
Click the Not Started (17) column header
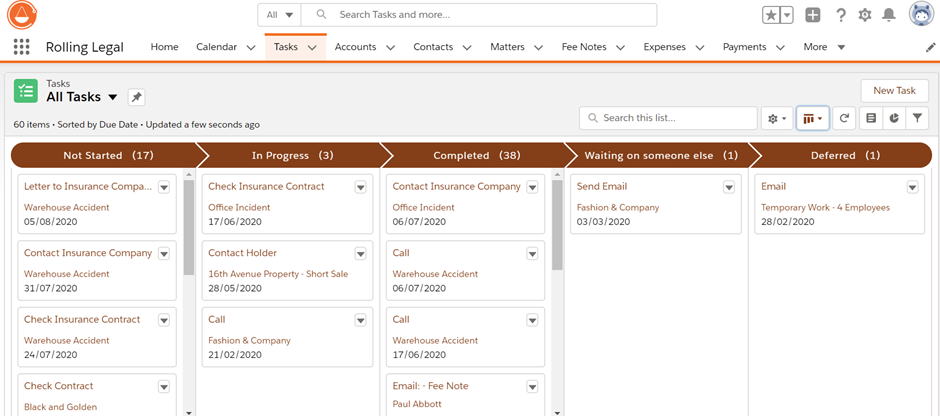108,155
